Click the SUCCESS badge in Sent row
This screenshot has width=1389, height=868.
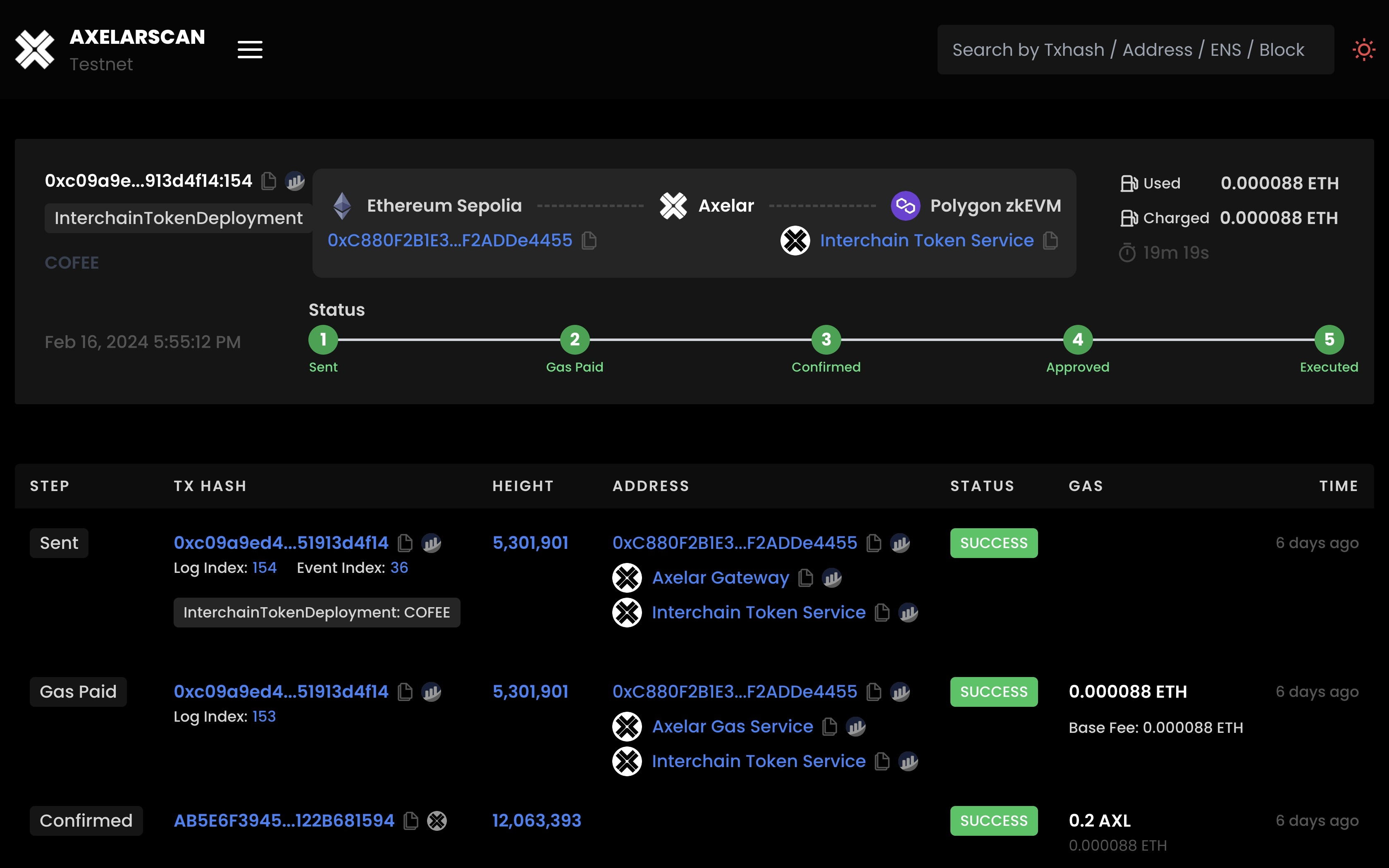(x=994, y=543)
